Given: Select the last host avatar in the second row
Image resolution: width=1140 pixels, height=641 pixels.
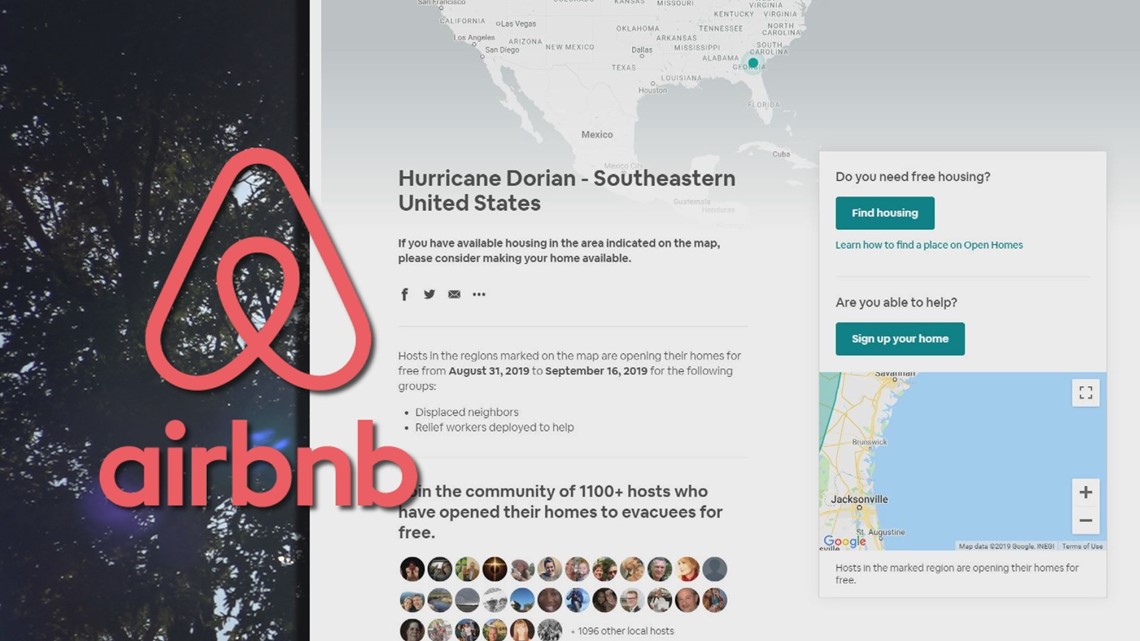Looking at the screenshot, I should pyautogui.click(x=715, y=600).
